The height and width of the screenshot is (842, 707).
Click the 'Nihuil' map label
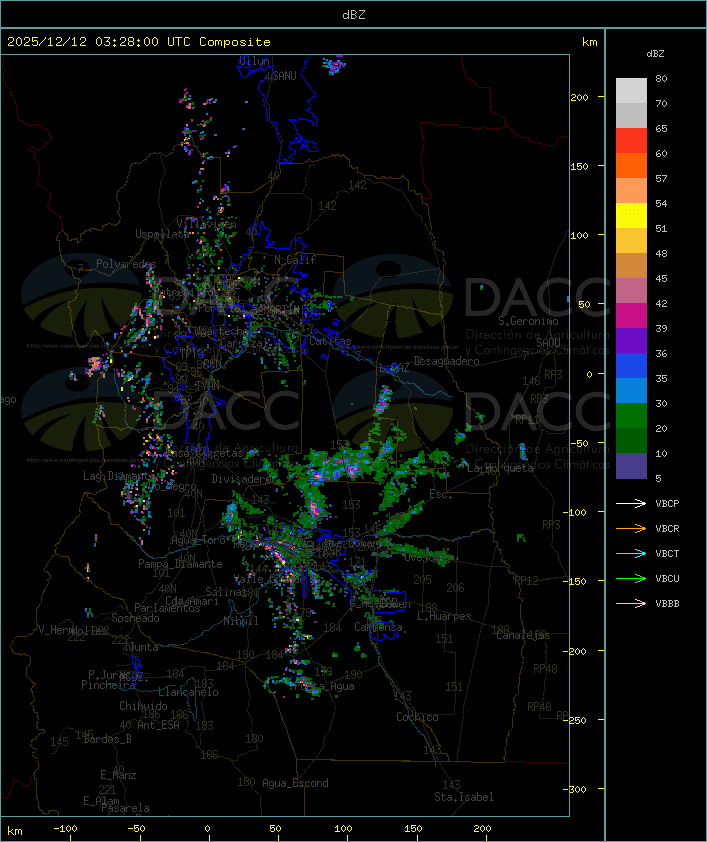[x=241, y=621]
